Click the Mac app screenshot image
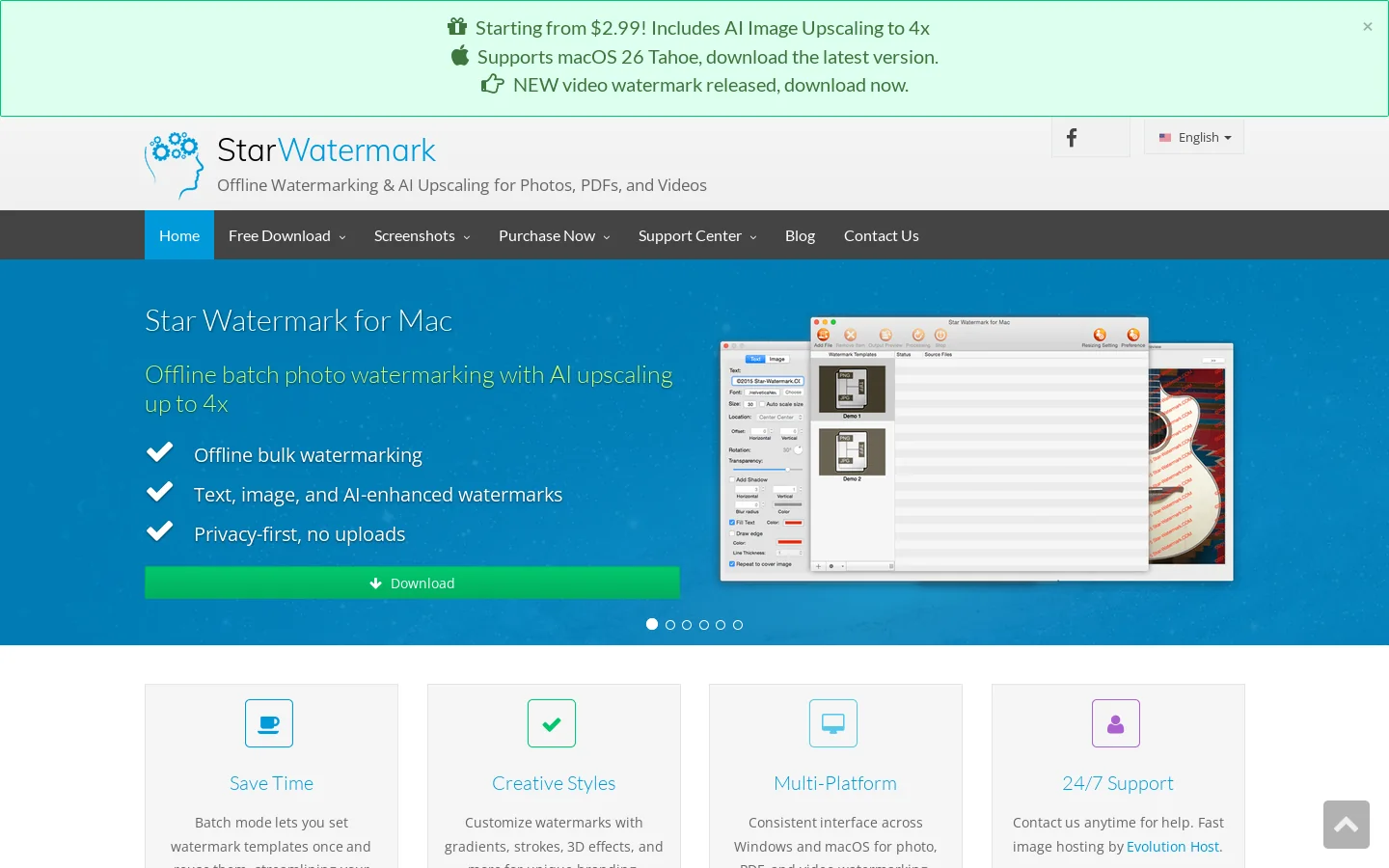The image size is (1389, 868). (x=977, y=449)
